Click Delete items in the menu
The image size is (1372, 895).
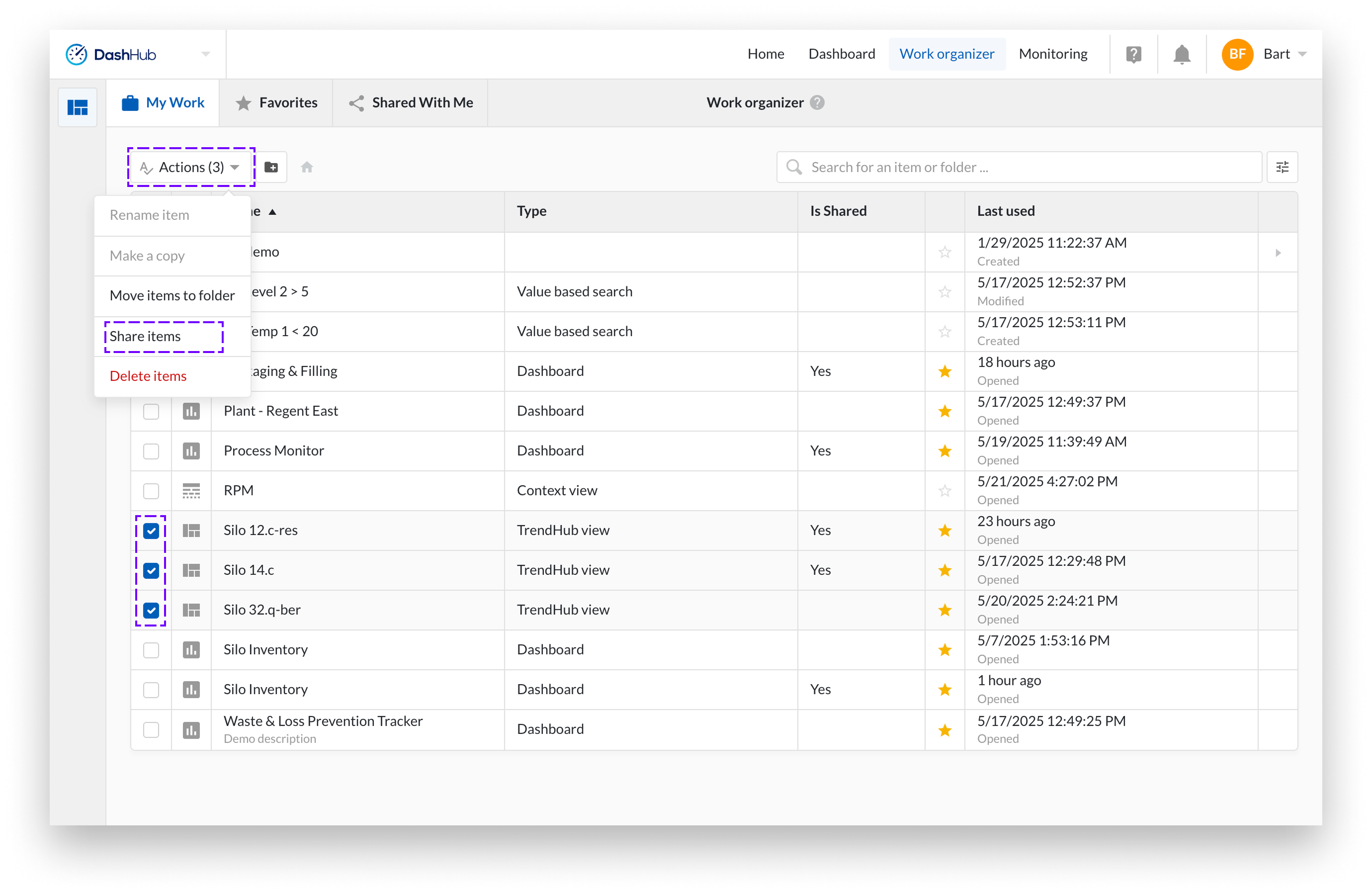(x=148, y=376)
